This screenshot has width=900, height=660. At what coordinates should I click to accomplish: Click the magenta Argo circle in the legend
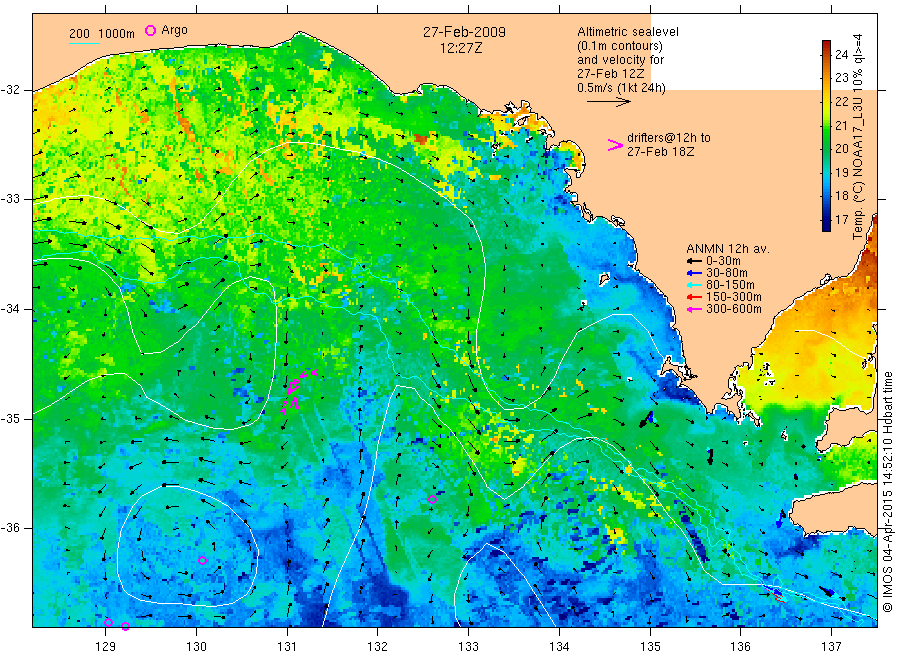click(150, 30)
